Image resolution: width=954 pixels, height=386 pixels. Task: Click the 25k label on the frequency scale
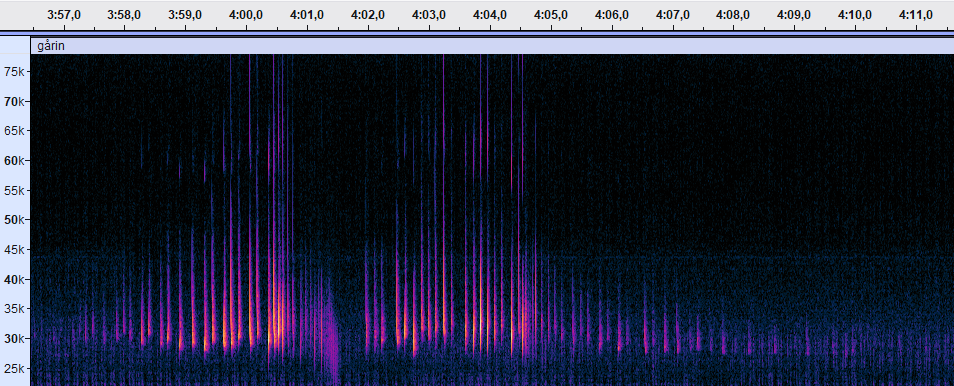point(13,368)
